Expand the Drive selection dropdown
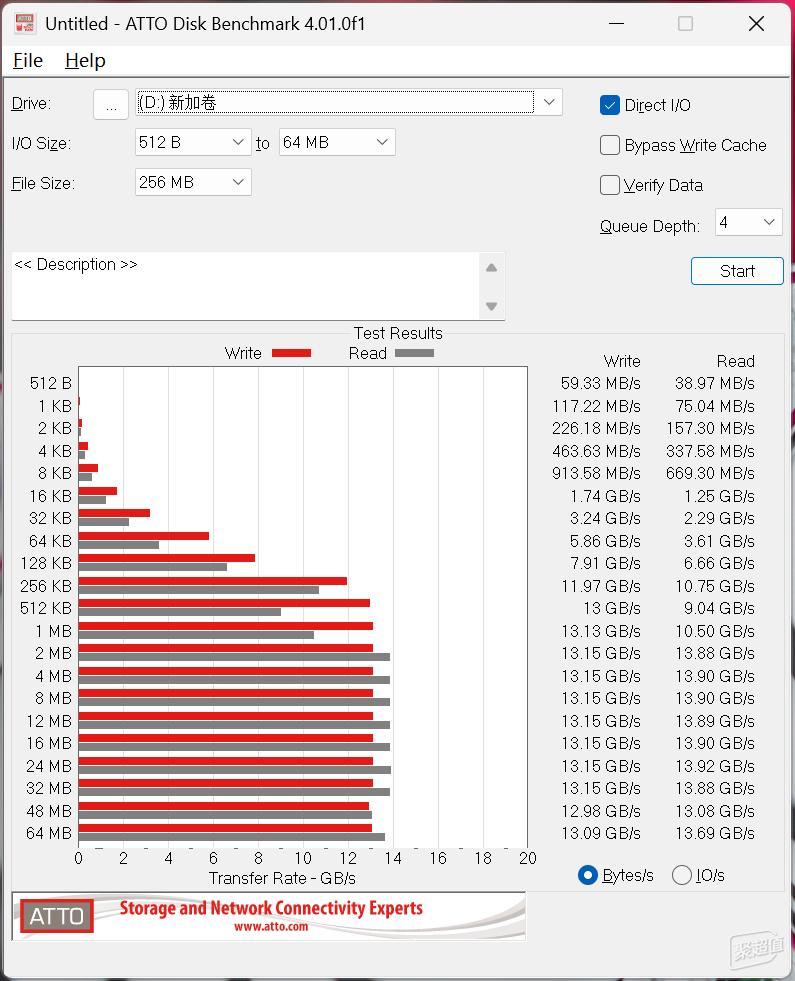 549,103
